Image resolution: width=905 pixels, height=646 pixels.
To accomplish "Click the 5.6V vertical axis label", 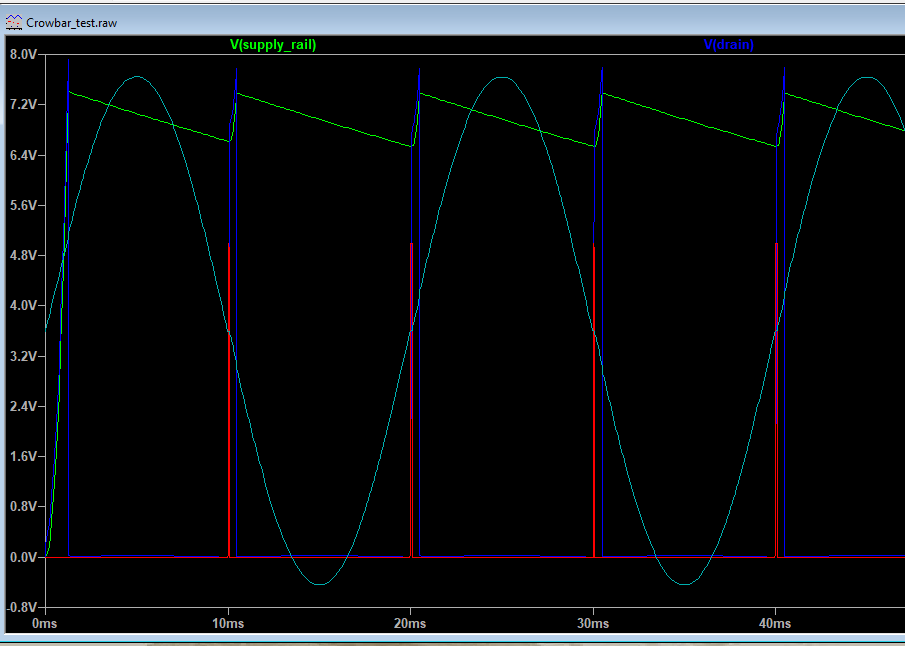I will click(22, 205).
